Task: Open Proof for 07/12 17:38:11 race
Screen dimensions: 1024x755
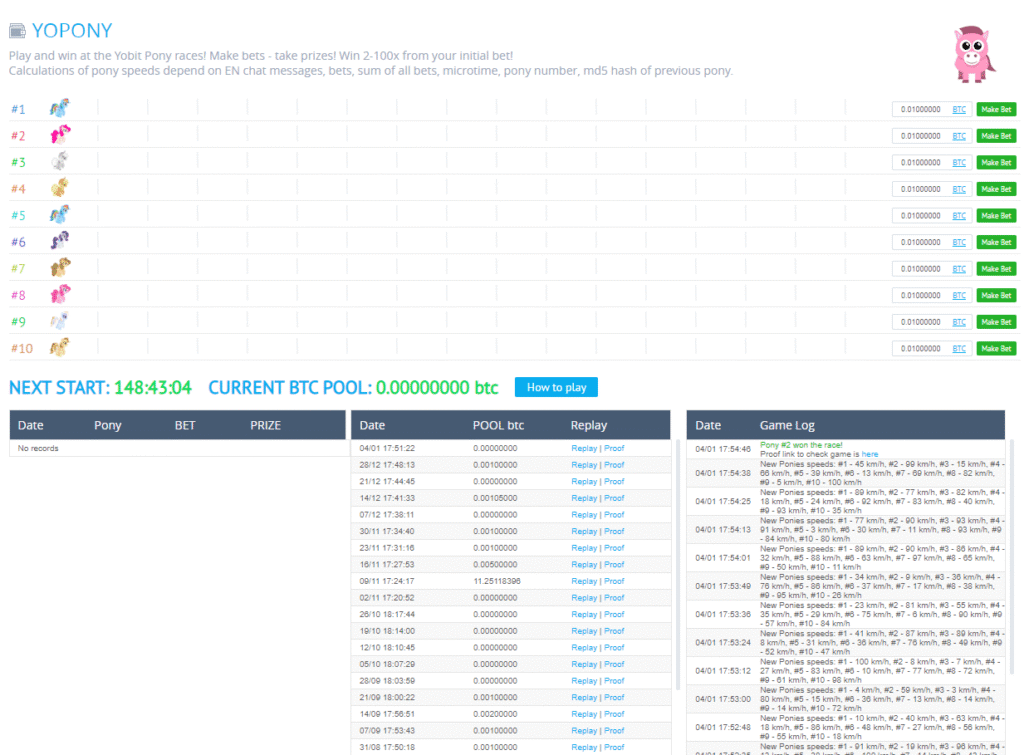Action: tap(614, 515)
